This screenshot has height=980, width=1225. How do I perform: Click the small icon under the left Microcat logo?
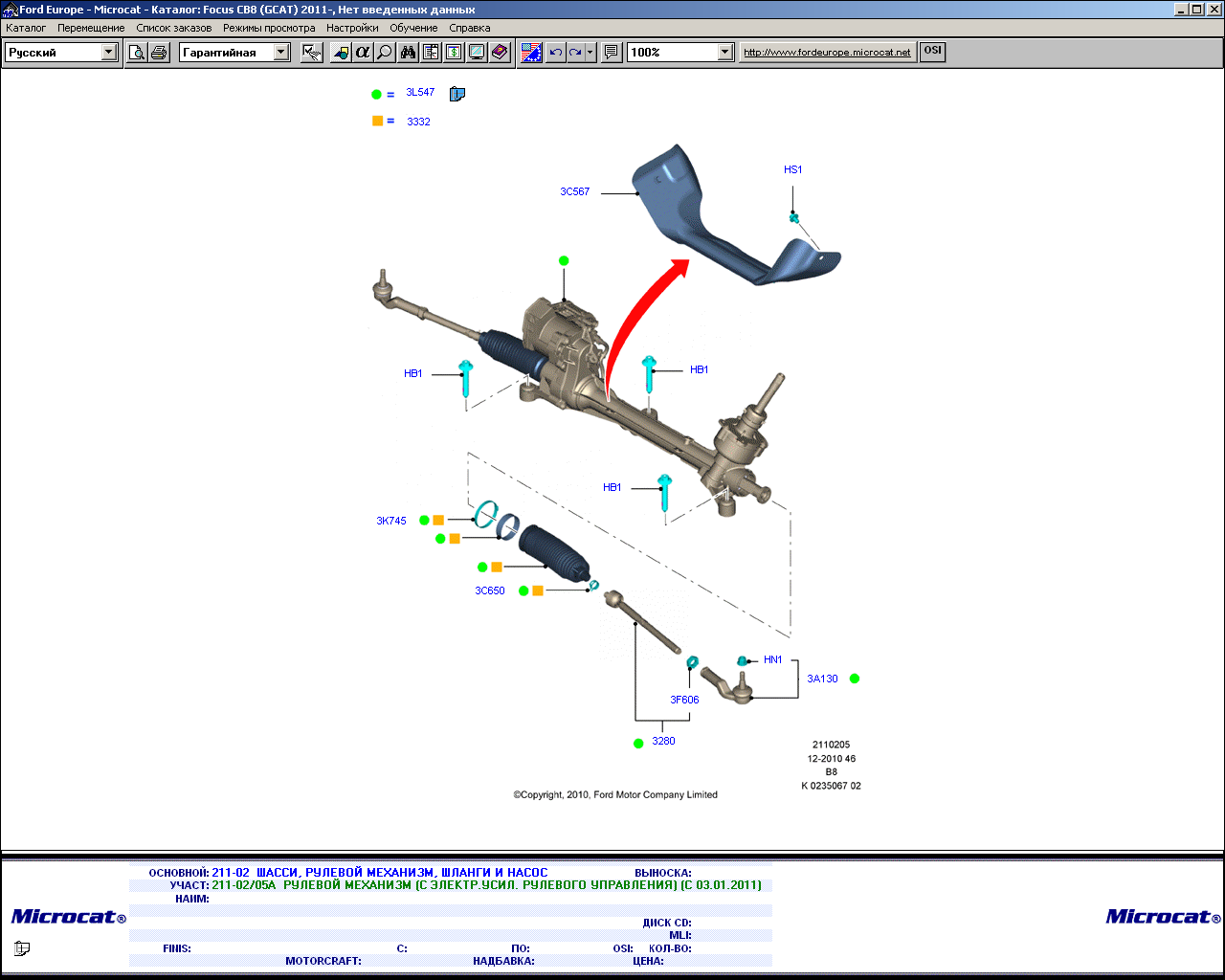(x=22, y=948)
